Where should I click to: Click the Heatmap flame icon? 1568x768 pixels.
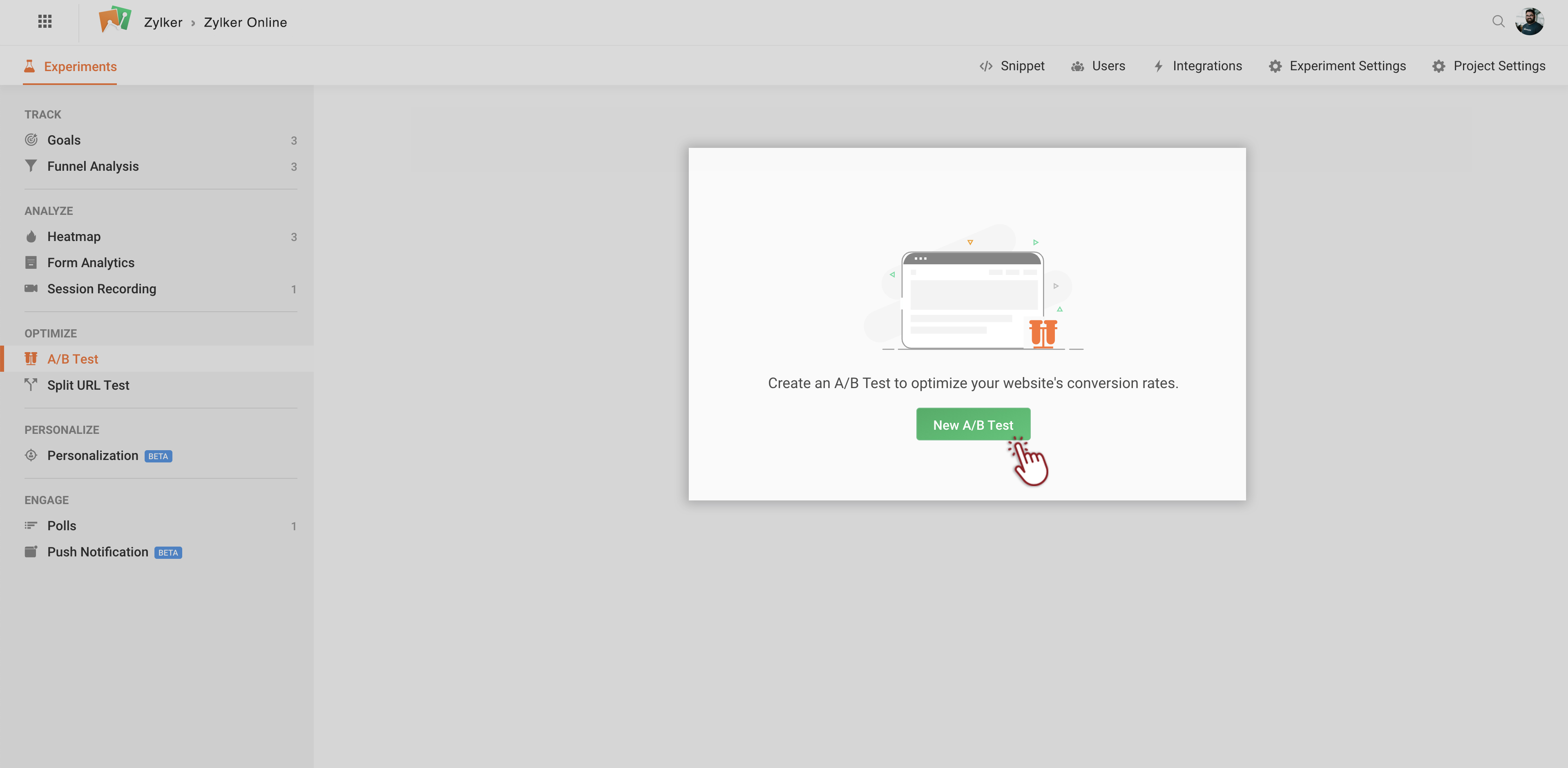31,237
